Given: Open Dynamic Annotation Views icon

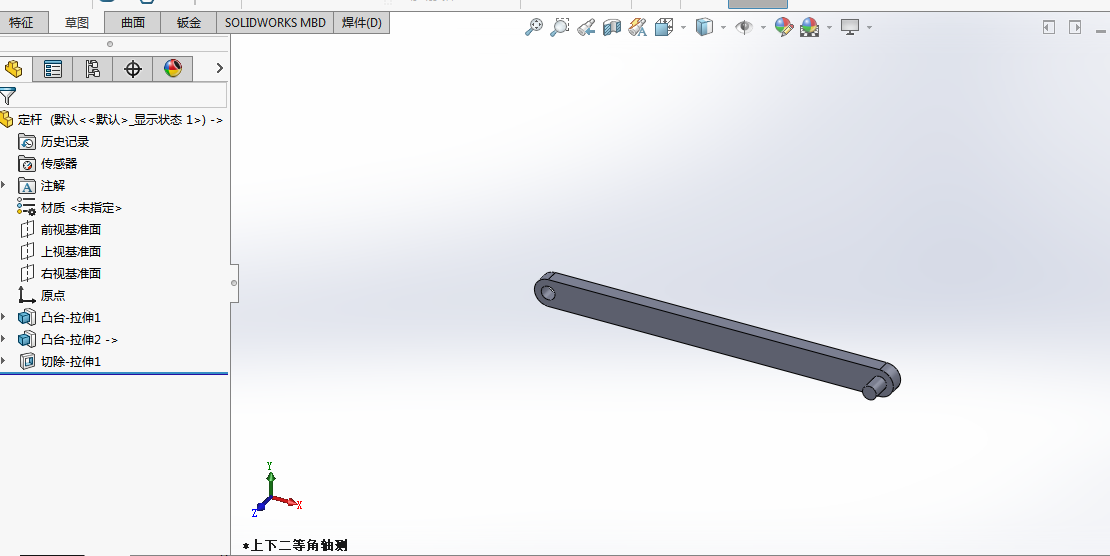Looking at the screenshot, I should coord(637,27).
